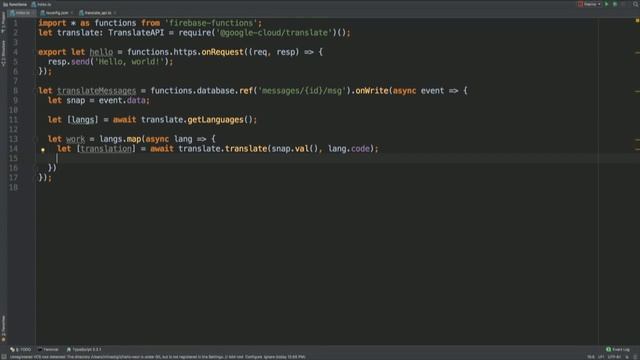Close the tsconfig.json tab

click(71, 13)
